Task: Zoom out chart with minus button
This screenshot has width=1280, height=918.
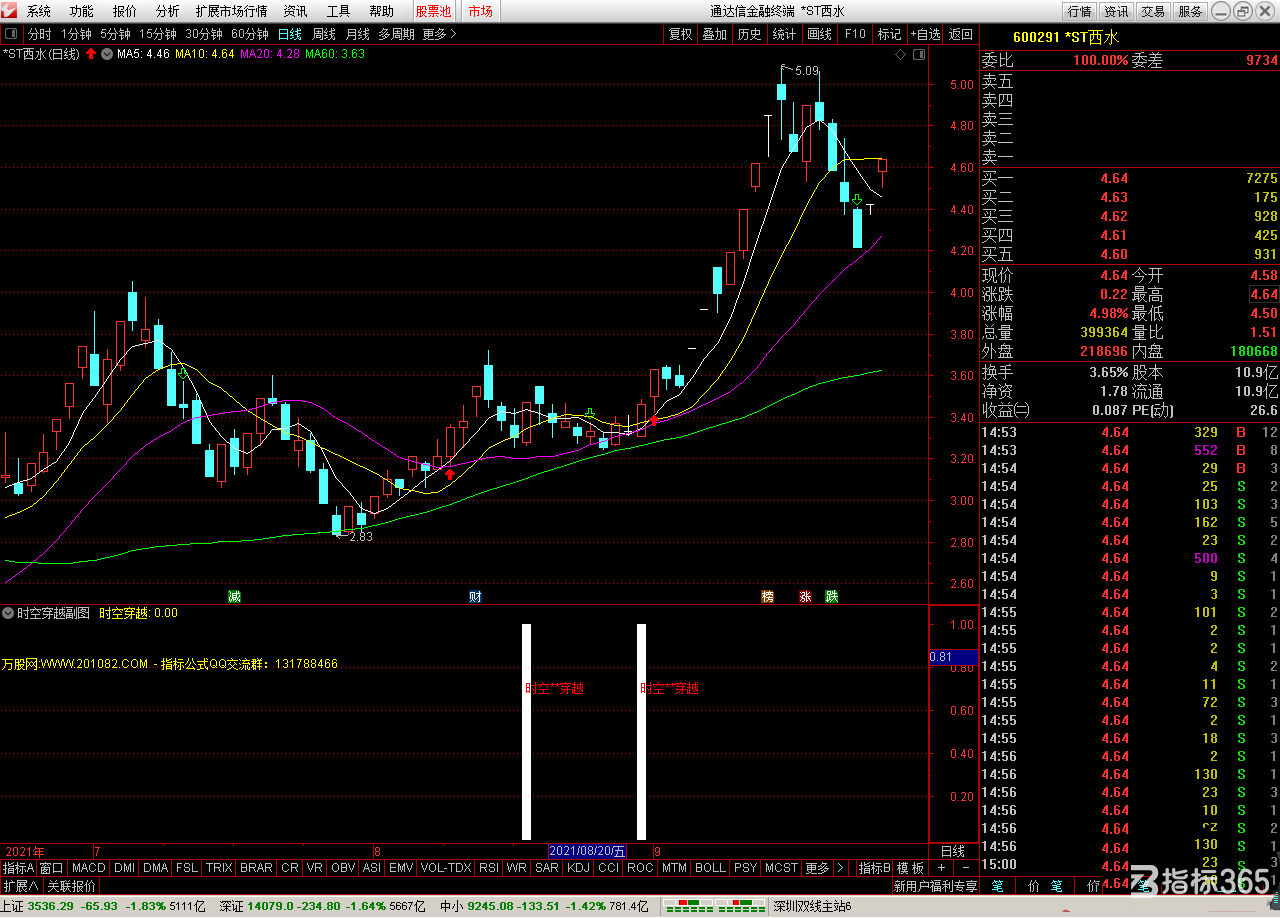Action: click(966, 867)
